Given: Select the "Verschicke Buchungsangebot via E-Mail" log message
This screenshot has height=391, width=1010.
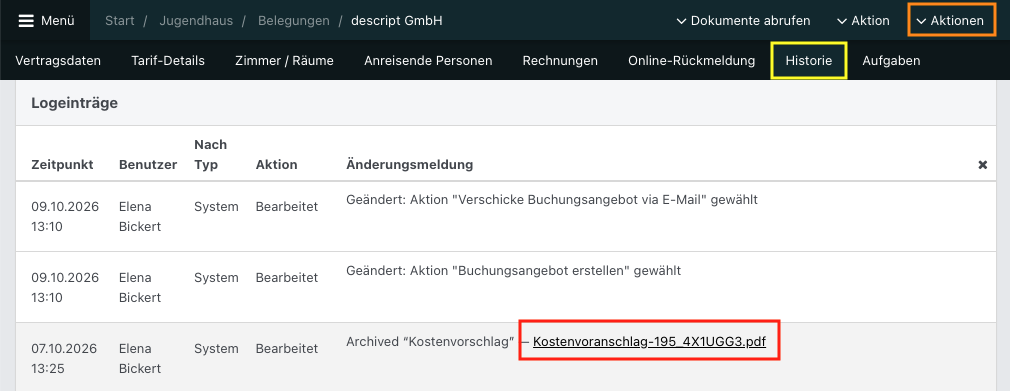Looking at the screenshot, I should (552, 200).
